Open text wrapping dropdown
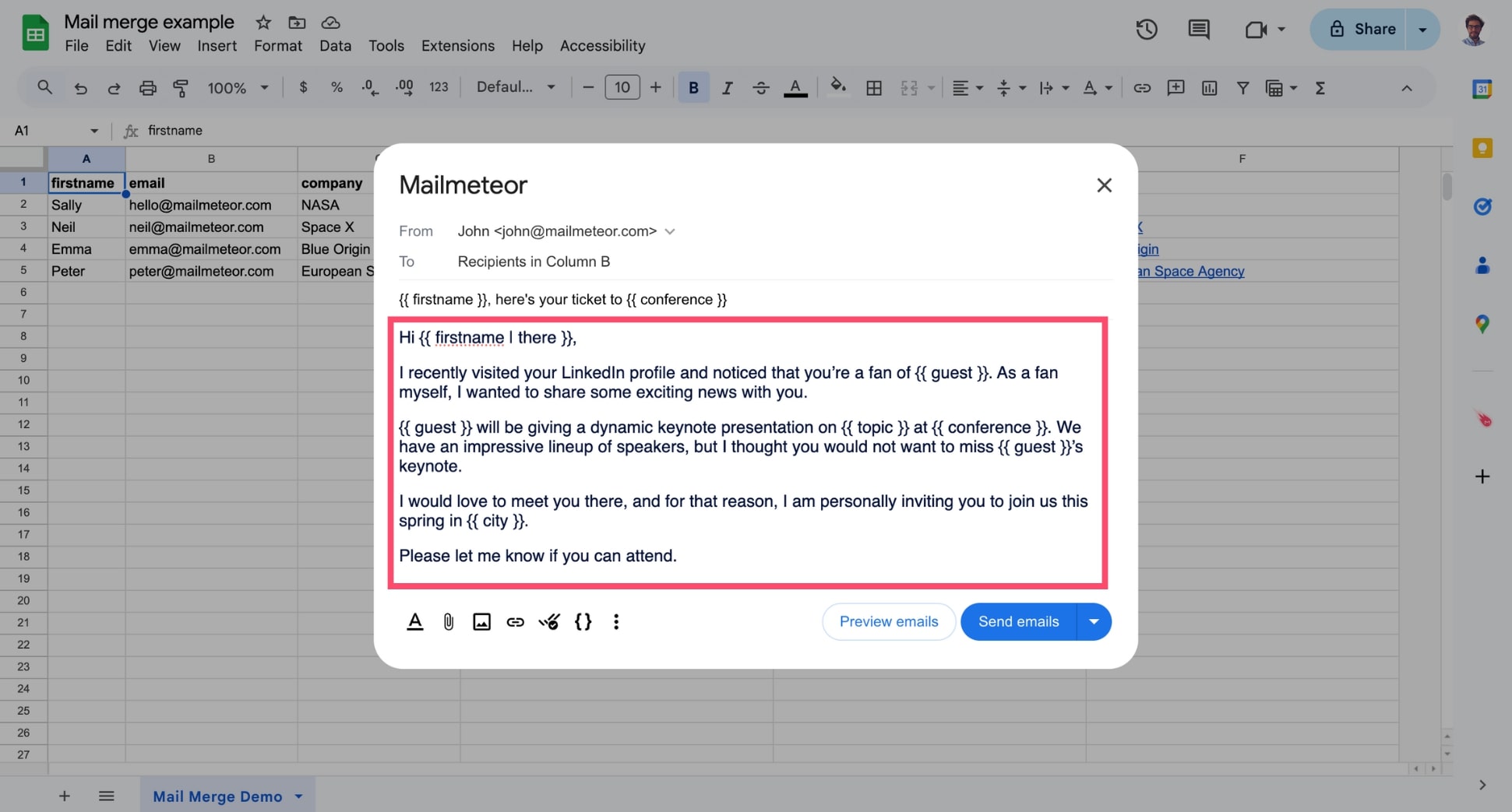 (x=1054, y=88)
